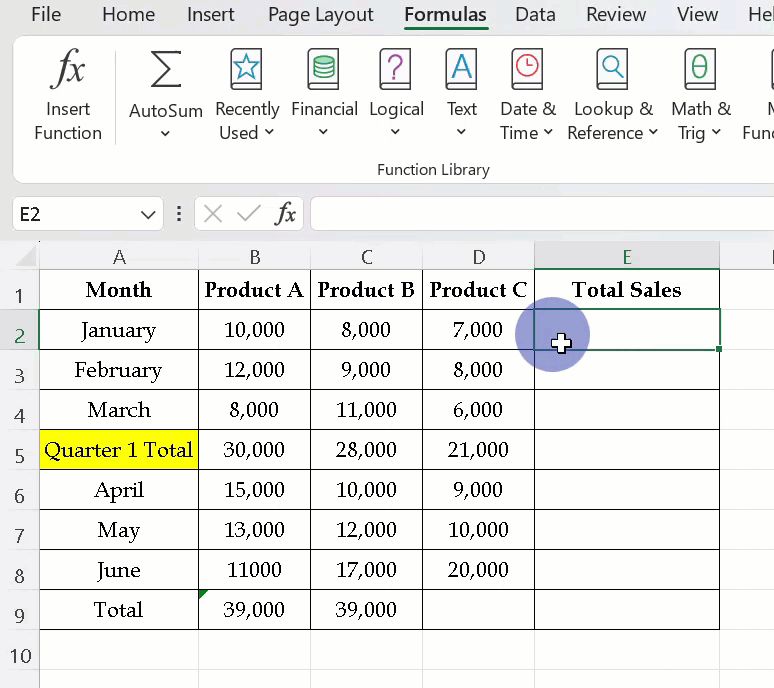Expand the Text functions dropdown chevron
The width and height of the screenshot is (774, 688).
[461, 132]
